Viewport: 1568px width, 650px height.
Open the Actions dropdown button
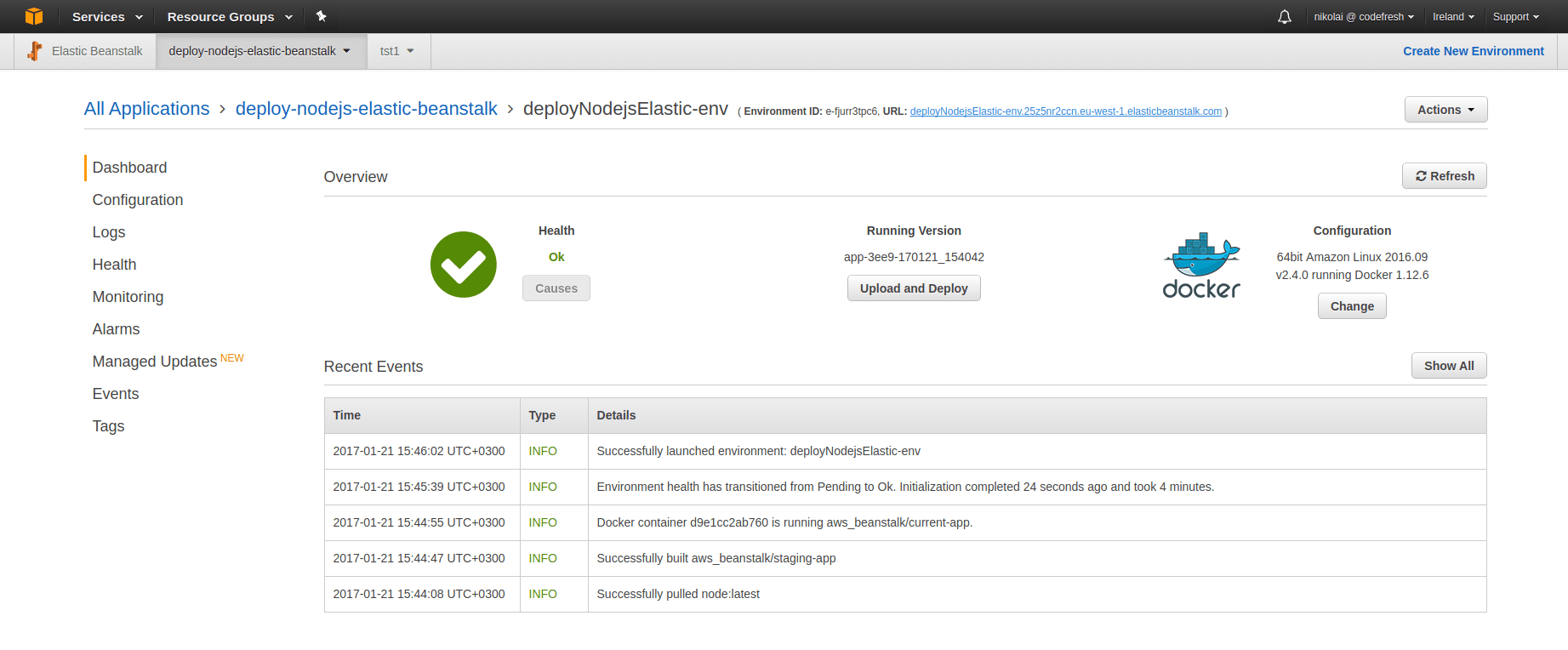pyautogui.click(x=1445, y=110)
